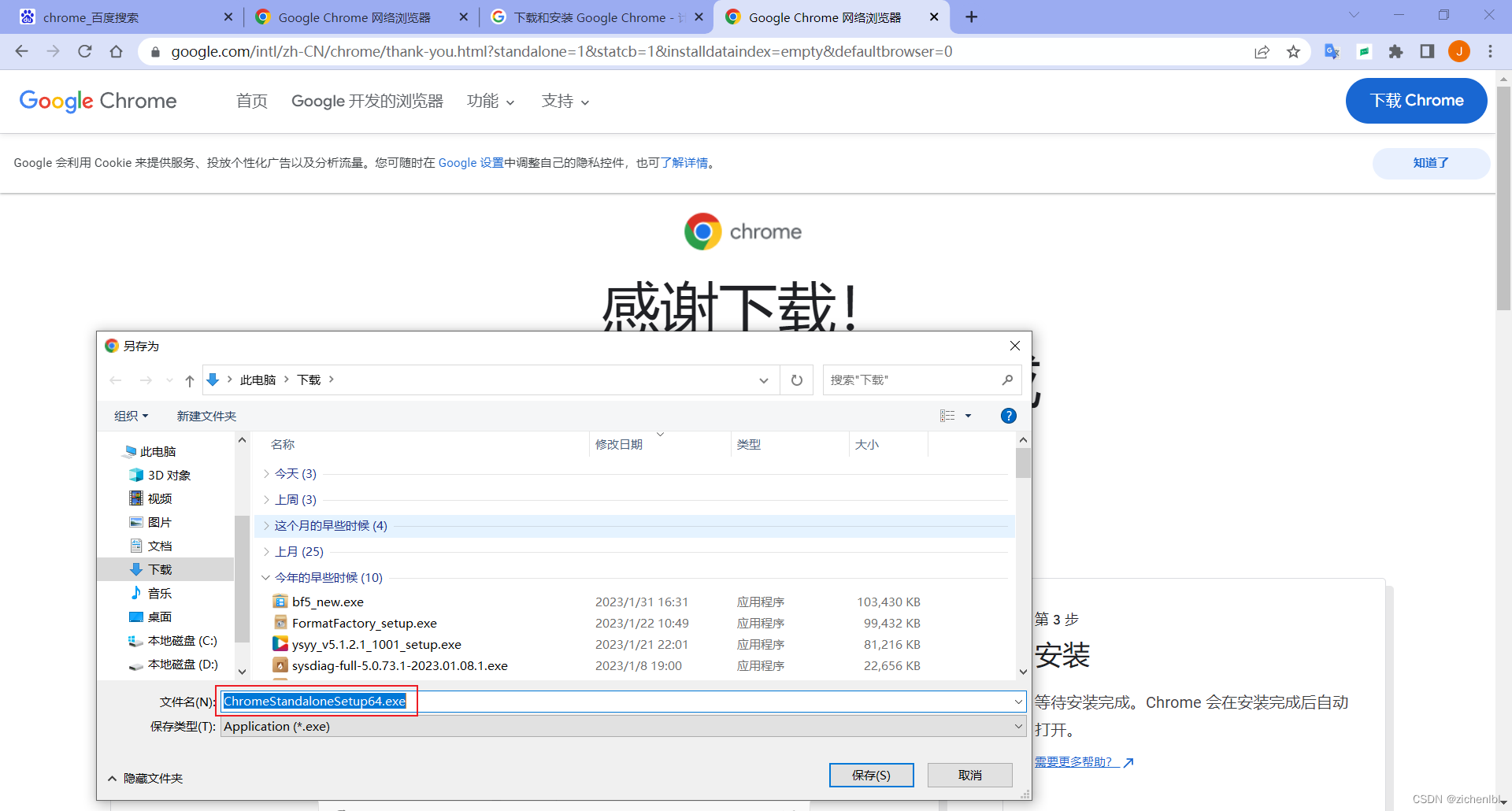Select FormatFactory_setup.exe file row

(596, 624)
